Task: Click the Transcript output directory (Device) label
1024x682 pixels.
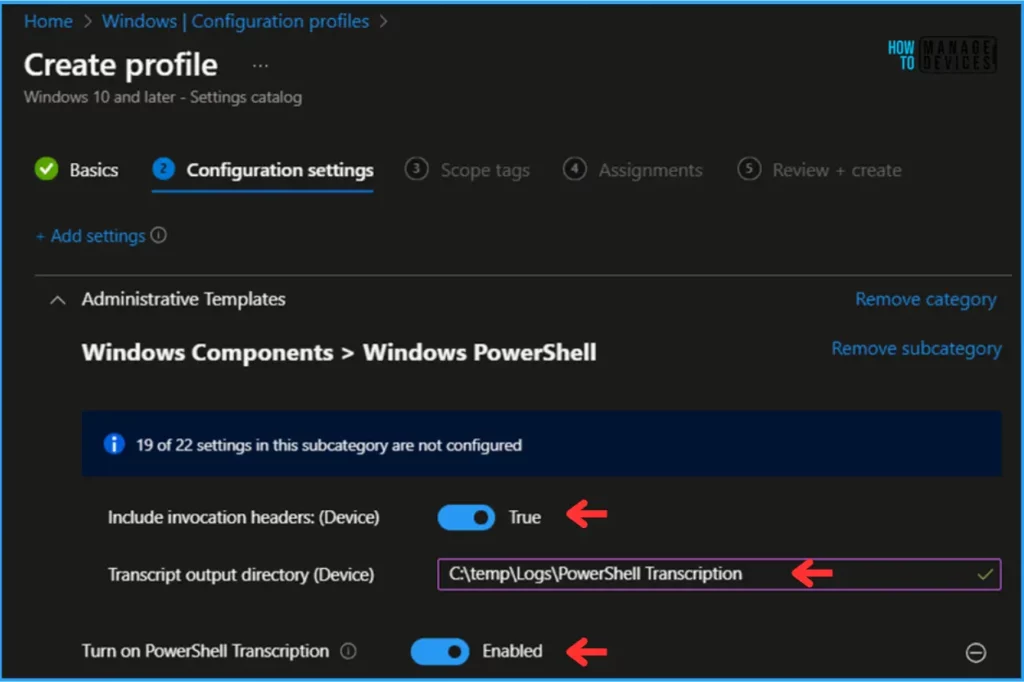Action: (x=240, y=575)
